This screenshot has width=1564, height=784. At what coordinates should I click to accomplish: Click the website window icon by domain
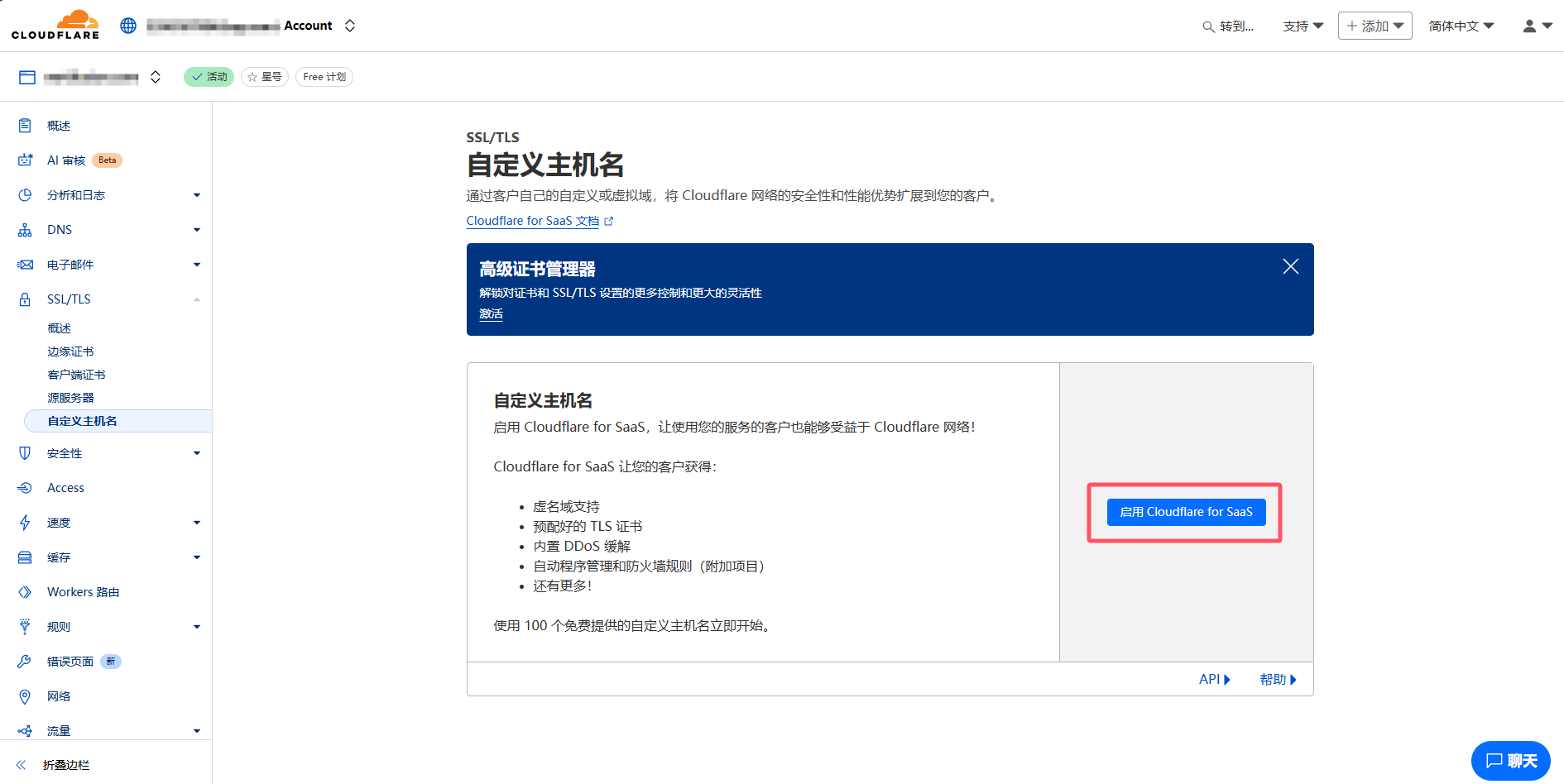tap(27, 77)
